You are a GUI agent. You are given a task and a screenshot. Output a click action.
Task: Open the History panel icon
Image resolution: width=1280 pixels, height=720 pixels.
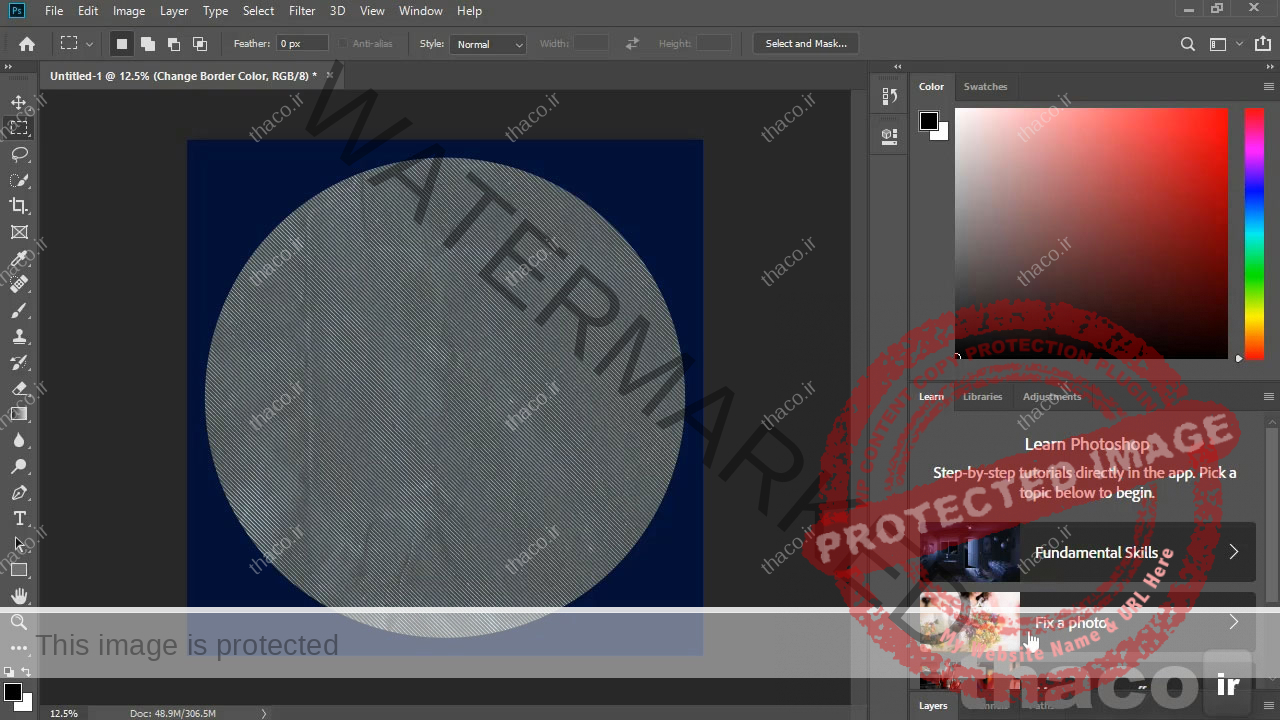point(889,96)
